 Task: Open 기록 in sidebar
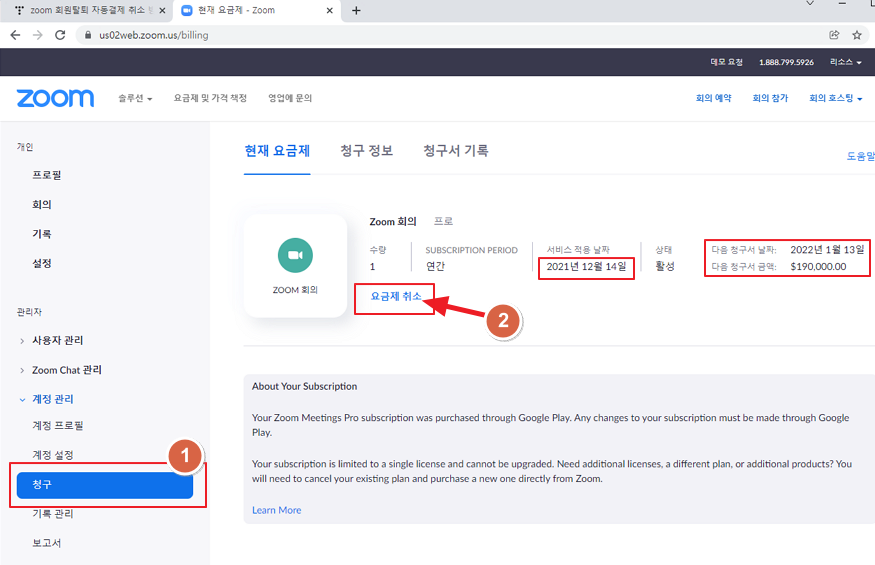coord(42,234)
